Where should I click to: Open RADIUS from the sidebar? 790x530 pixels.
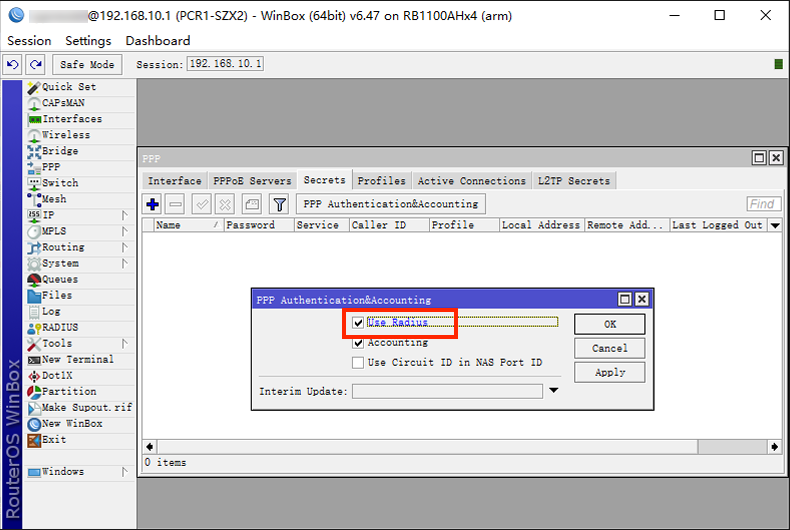pos(81,327)
